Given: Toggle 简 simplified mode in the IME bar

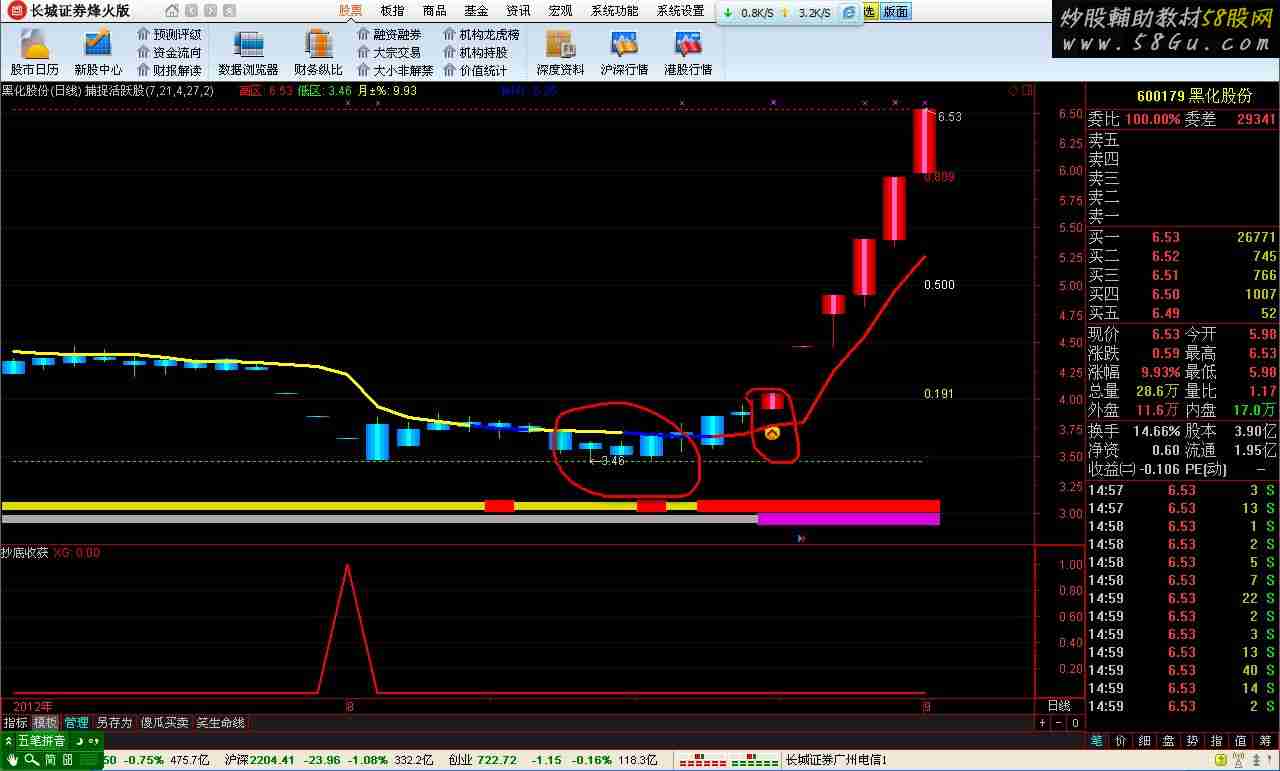Looking at the screenshot, I should click(x=49, y=759).
